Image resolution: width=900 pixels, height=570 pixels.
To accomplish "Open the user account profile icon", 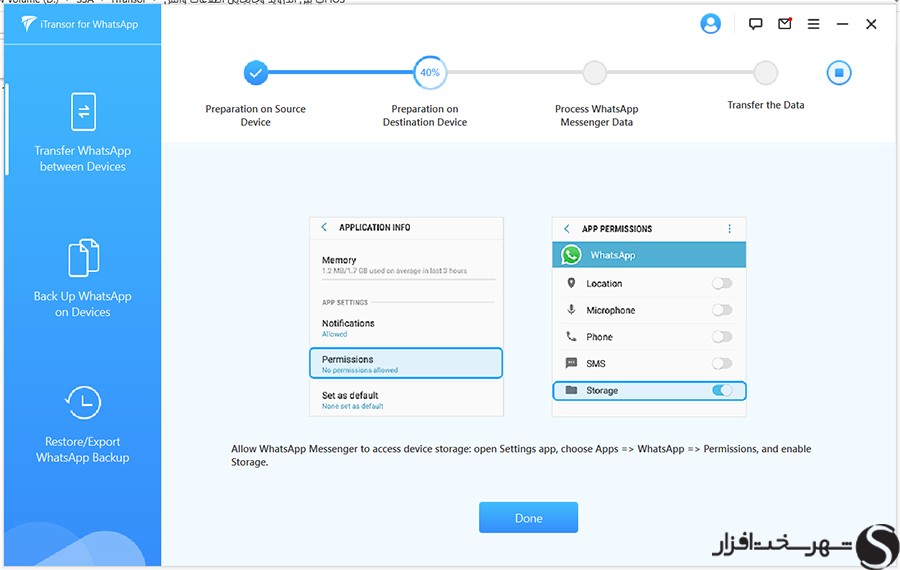I will click(710, 24).
